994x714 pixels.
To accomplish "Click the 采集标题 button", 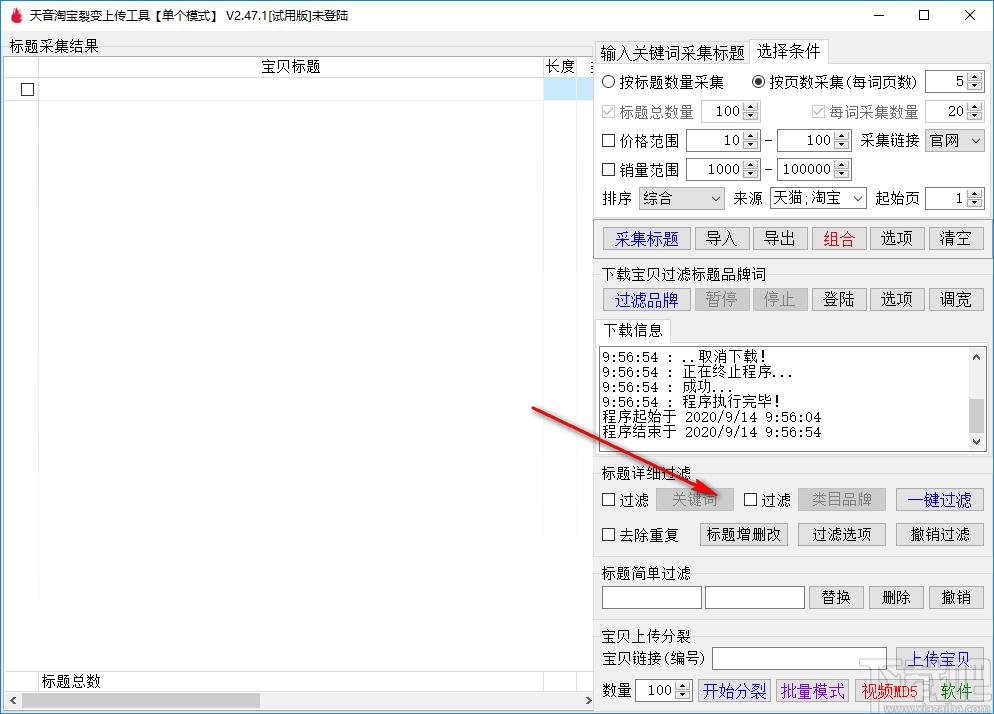I will (647, 239).
